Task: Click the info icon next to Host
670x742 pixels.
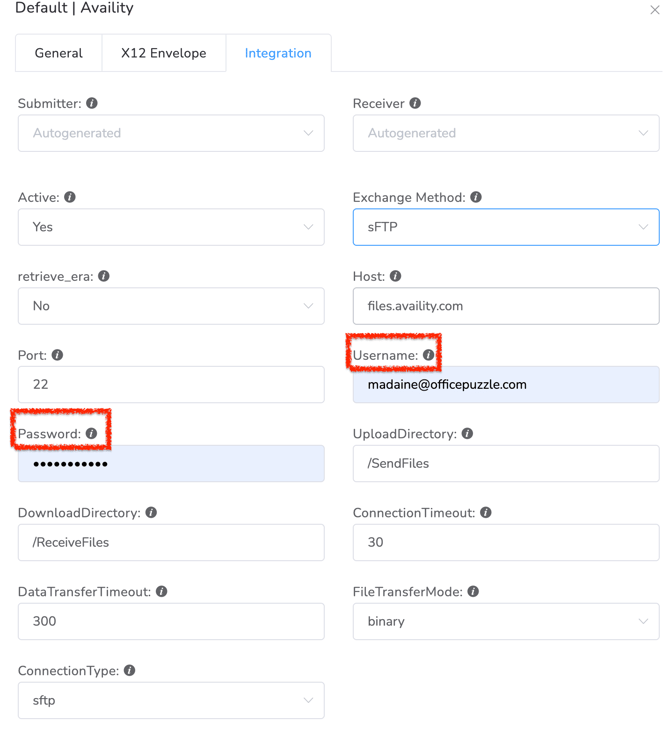Action: [x=395, y=276]
